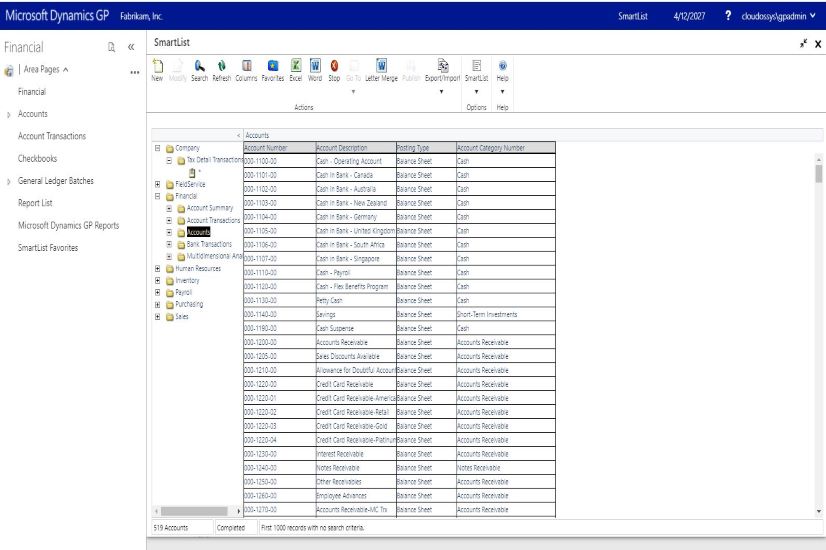
Task: Click the question mark help icon in header
Action: [728, 15]
